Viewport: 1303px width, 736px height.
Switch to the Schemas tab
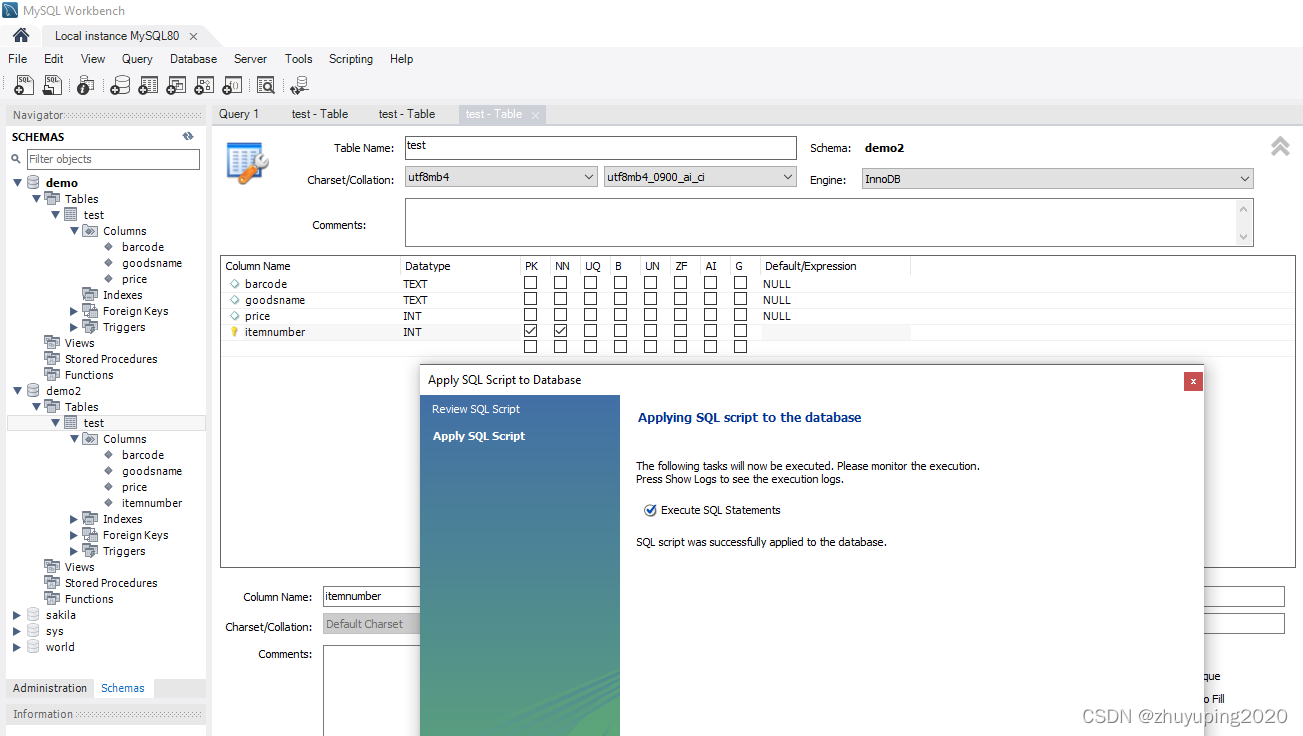(x=123, y=688)
